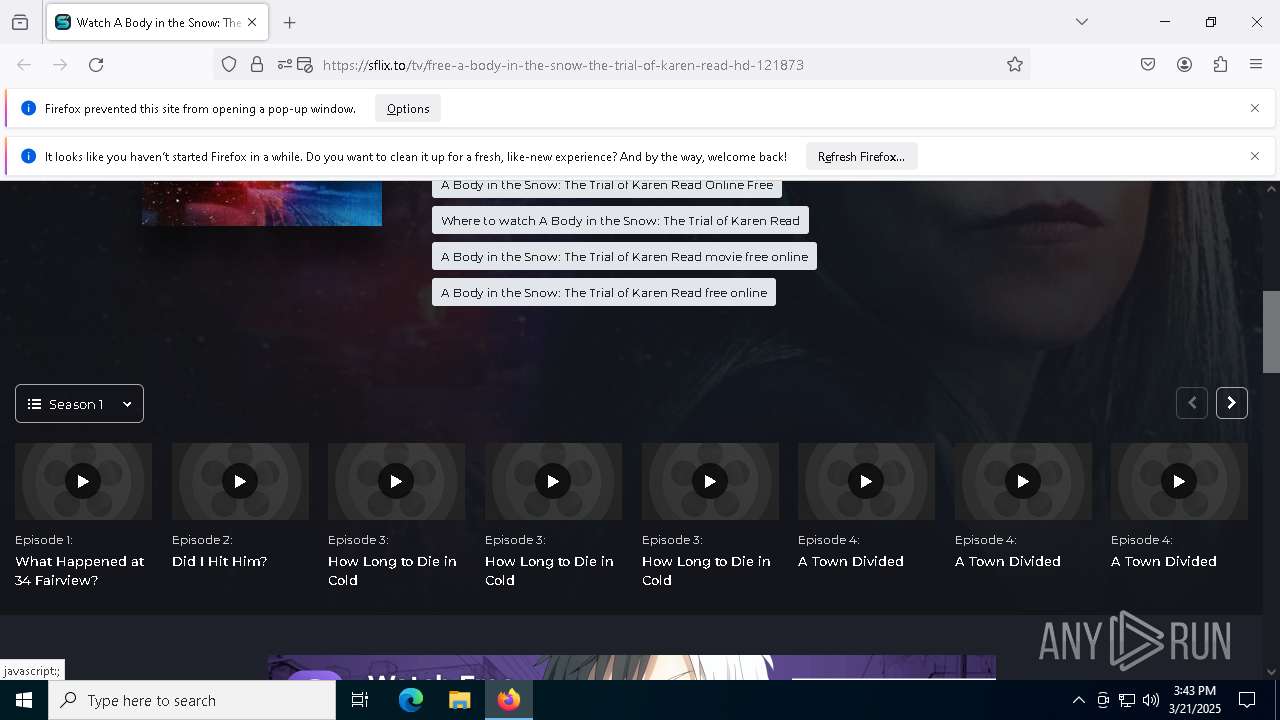Viewport: 1280px width, 720px height.
Task: Open tracking protection shield icon
Action: (x=229, y=65)
